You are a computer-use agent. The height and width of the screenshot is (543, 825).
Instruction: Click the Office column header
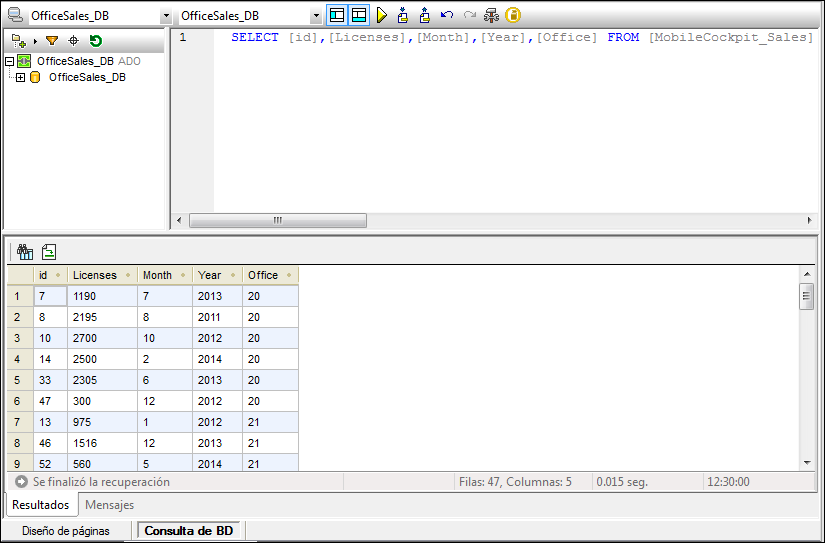pyautogui.click(x=263, y=275)
